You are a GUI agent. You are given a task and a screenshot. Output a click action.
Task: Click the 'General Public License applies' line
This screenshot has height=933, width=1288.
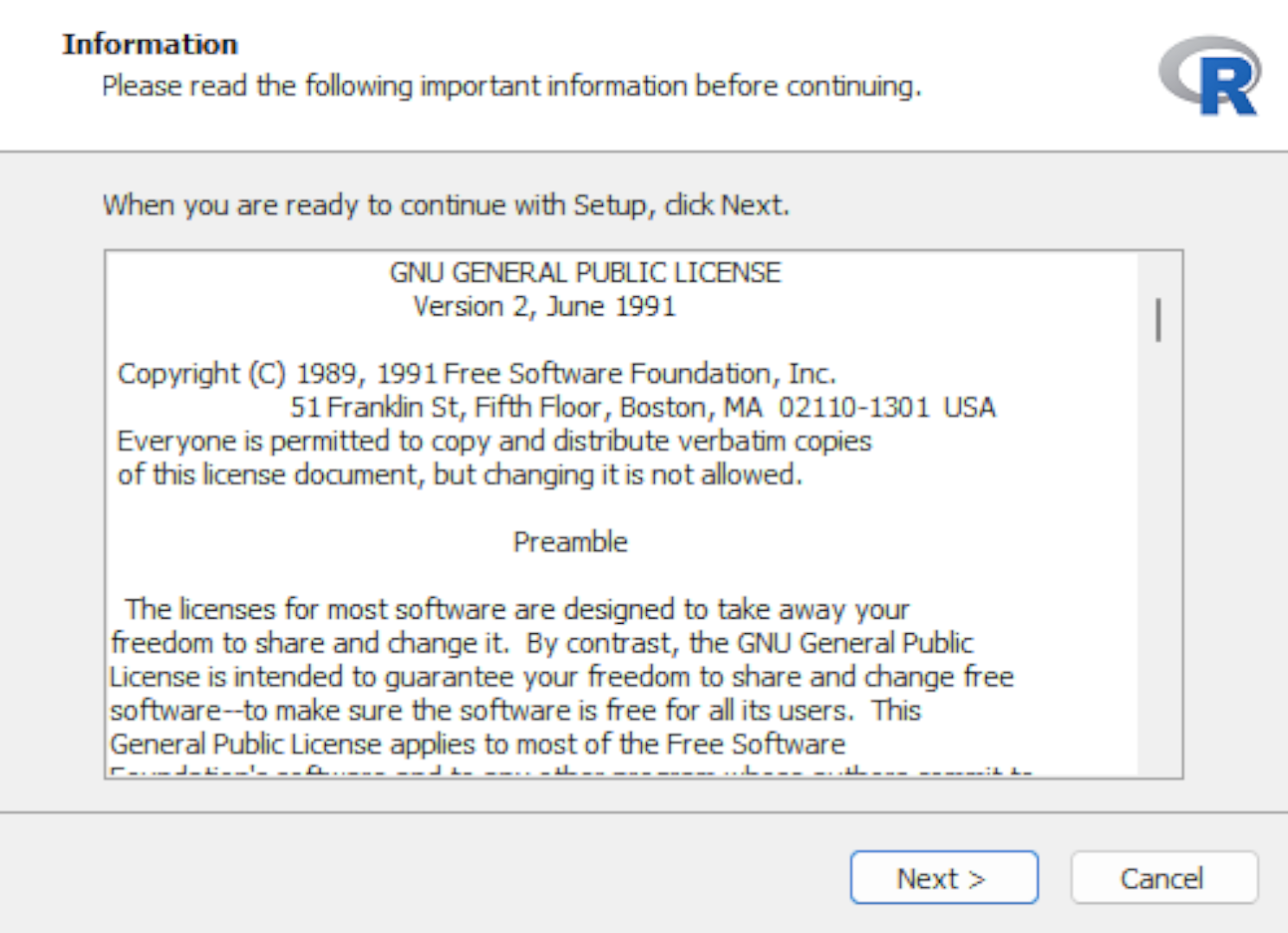[x=477, y=744]
